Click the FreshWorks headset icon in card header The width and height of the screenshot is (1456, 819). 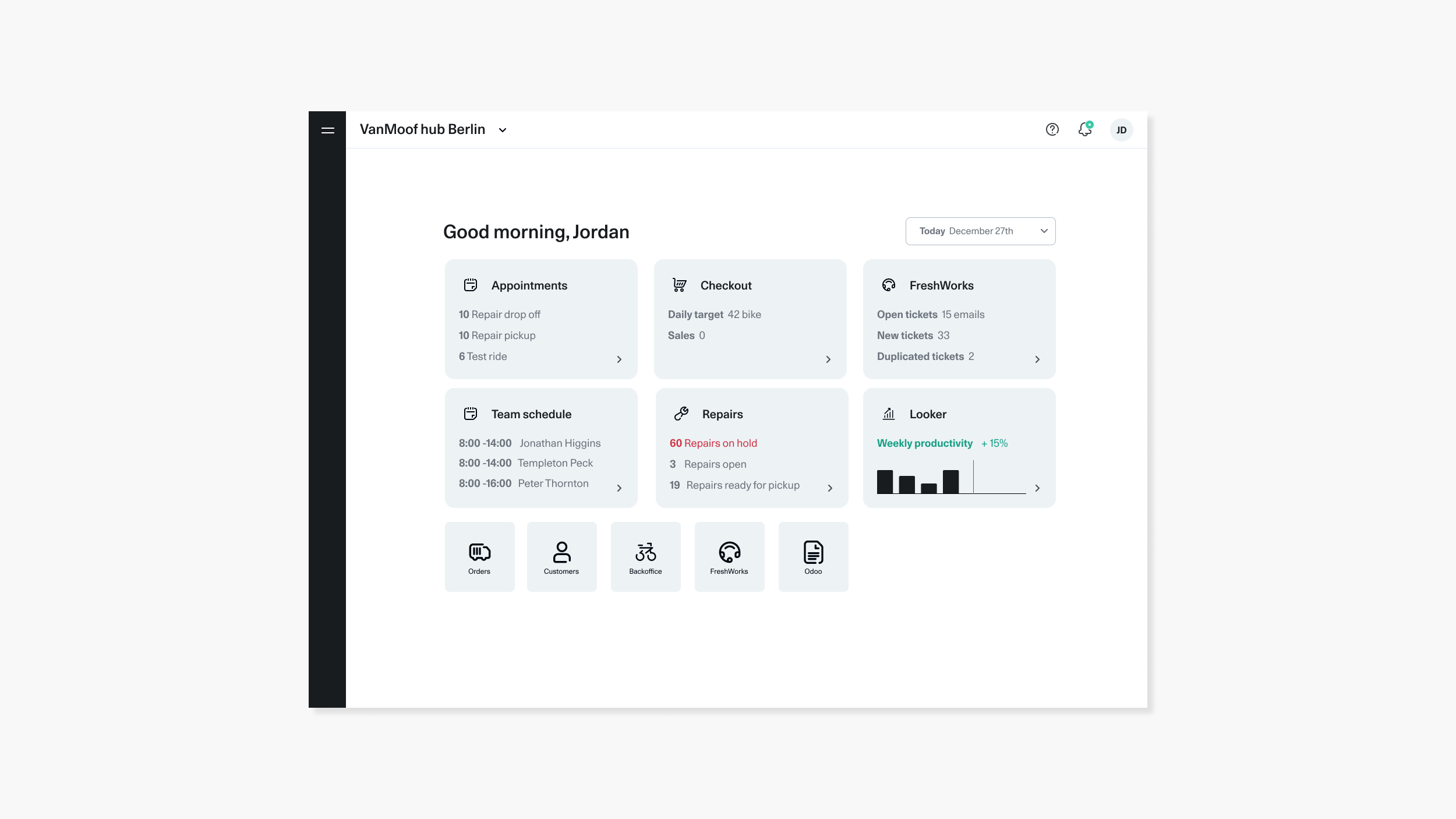point(889,285)
